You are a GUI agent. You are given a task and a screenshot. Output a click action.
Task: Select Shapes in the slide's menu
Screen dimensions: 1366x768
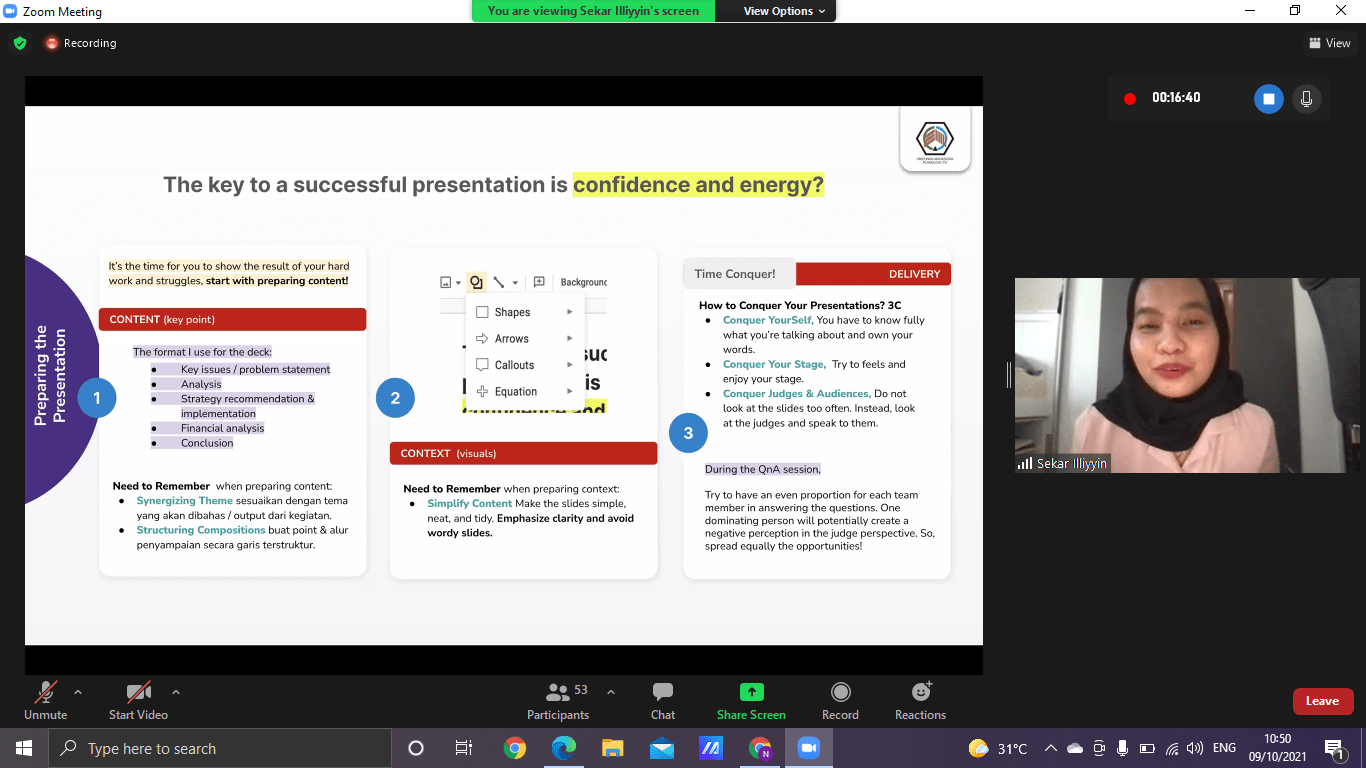(x=512, y=312)
